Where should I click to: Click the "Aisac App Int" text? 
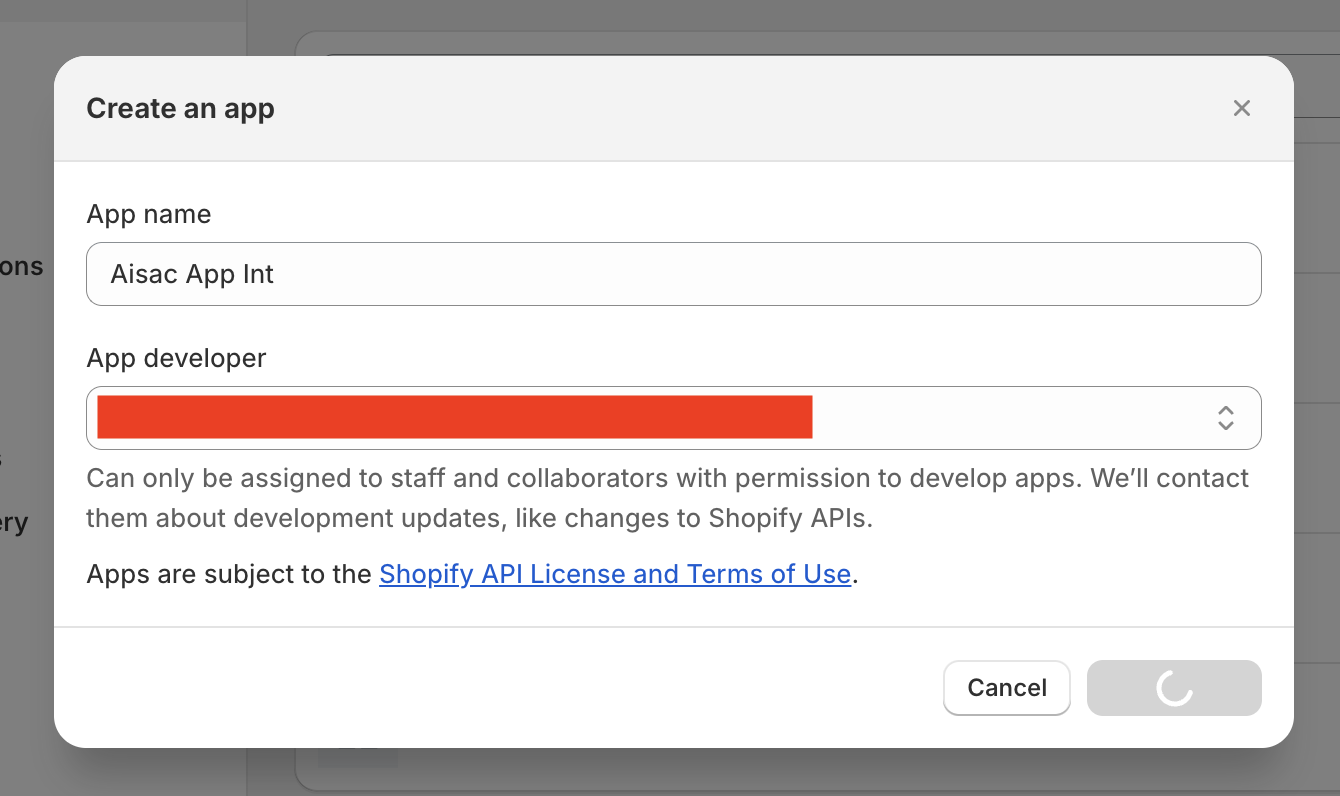tap(192, 274)
